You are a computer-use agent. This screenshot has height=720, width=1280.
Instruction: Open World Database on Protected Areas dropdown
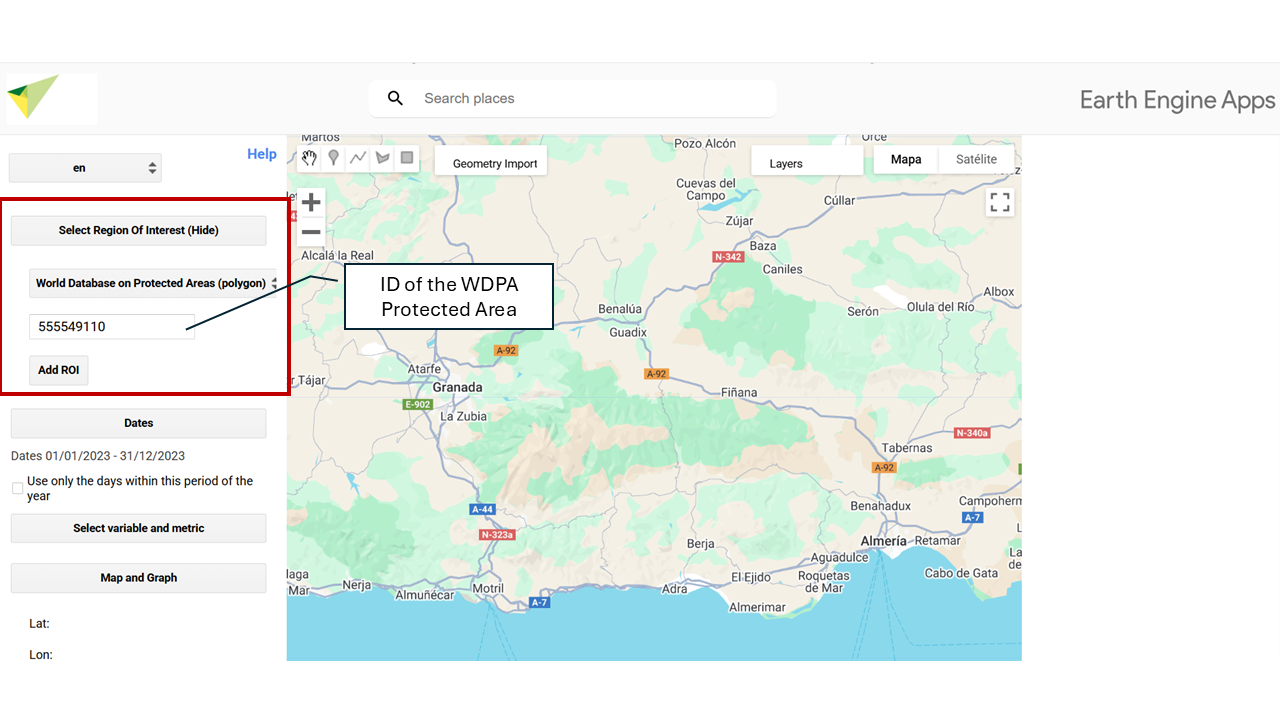[152, 283]
